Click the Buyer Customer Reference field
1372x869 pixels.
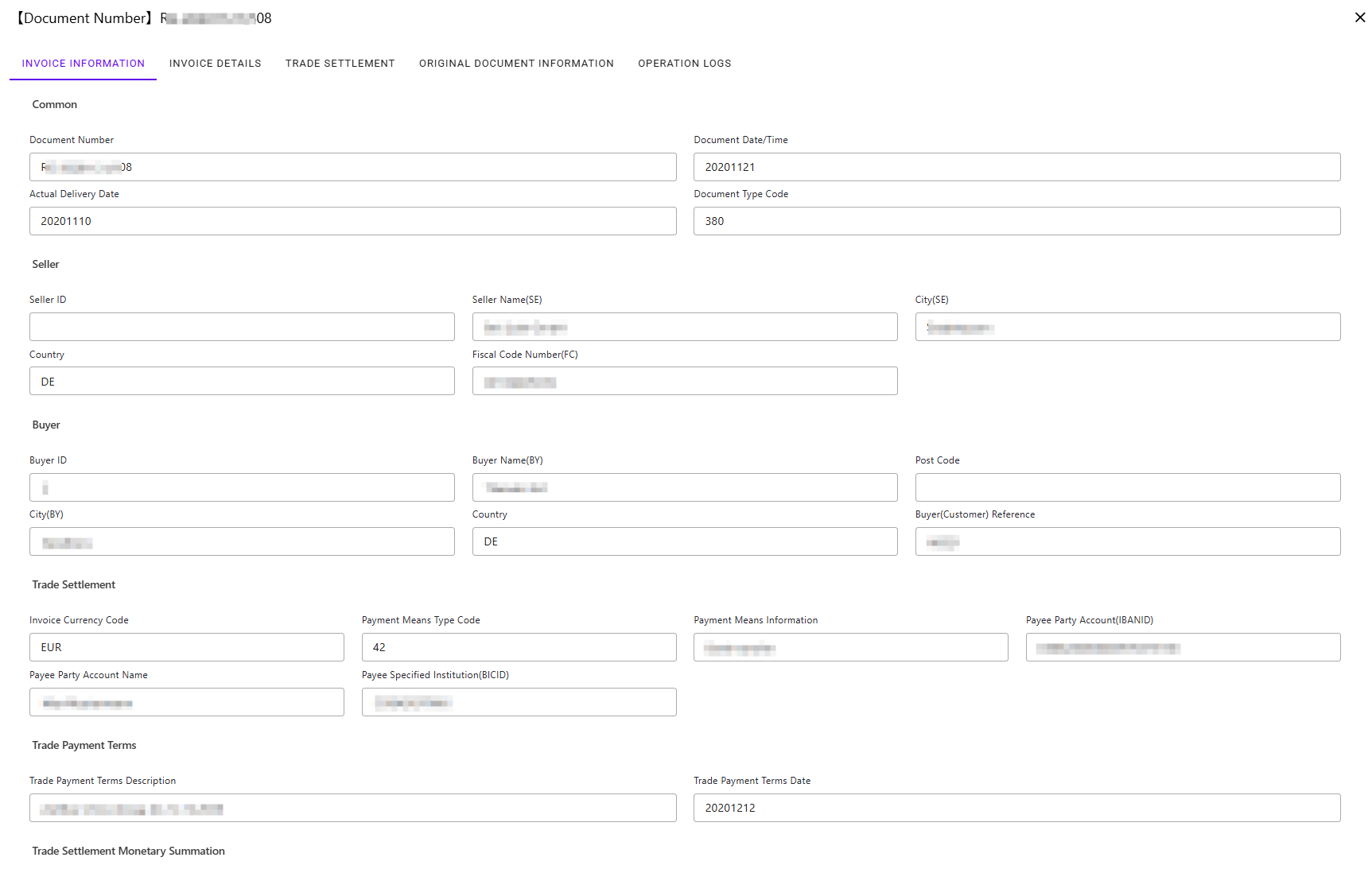pyautogui.click(x=1127, y=541)
